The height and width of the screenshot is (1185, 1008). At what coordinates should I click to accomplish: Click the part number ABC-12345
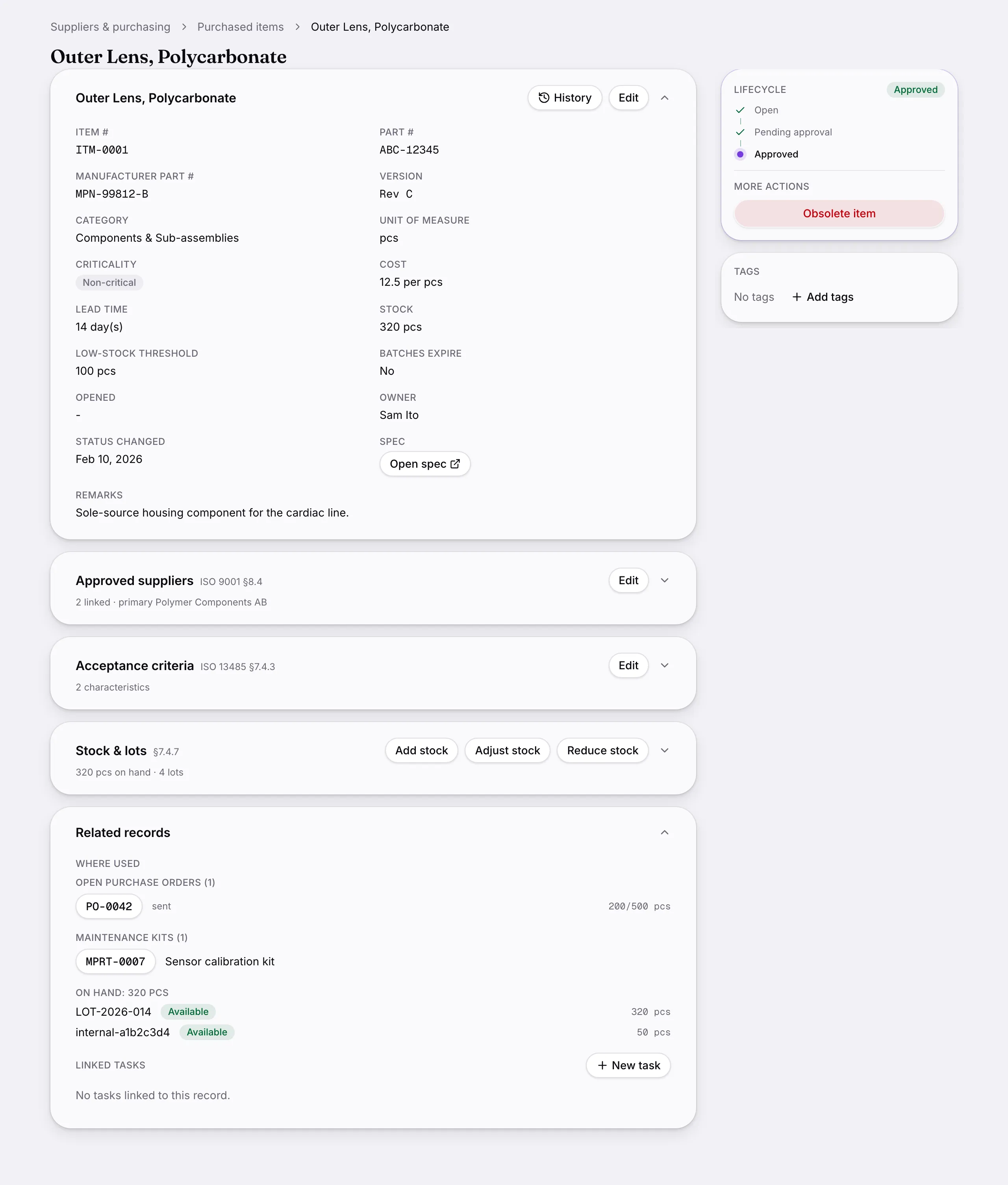click(x=409, y=150)
